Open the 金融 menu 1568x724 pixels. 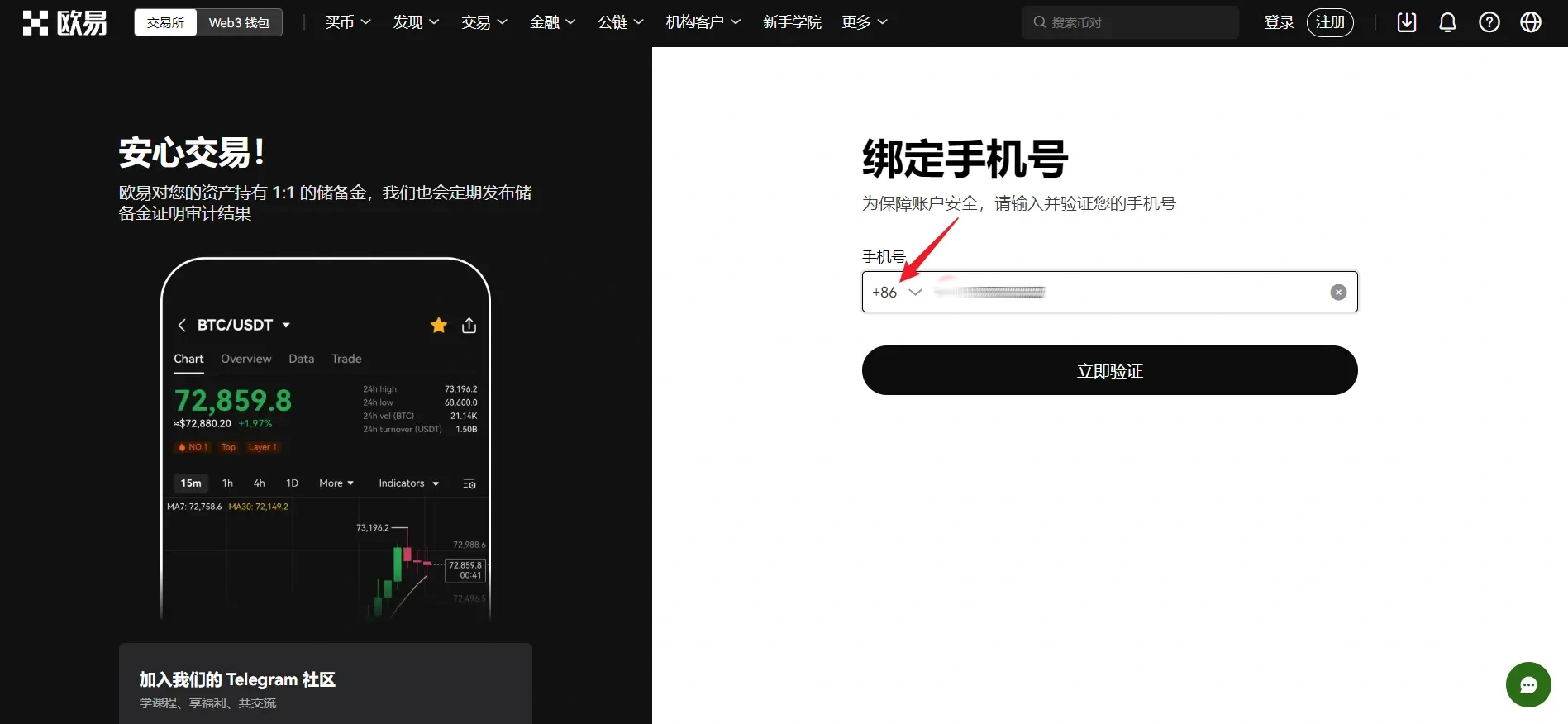pyautogui.click(x=551, y=22)
